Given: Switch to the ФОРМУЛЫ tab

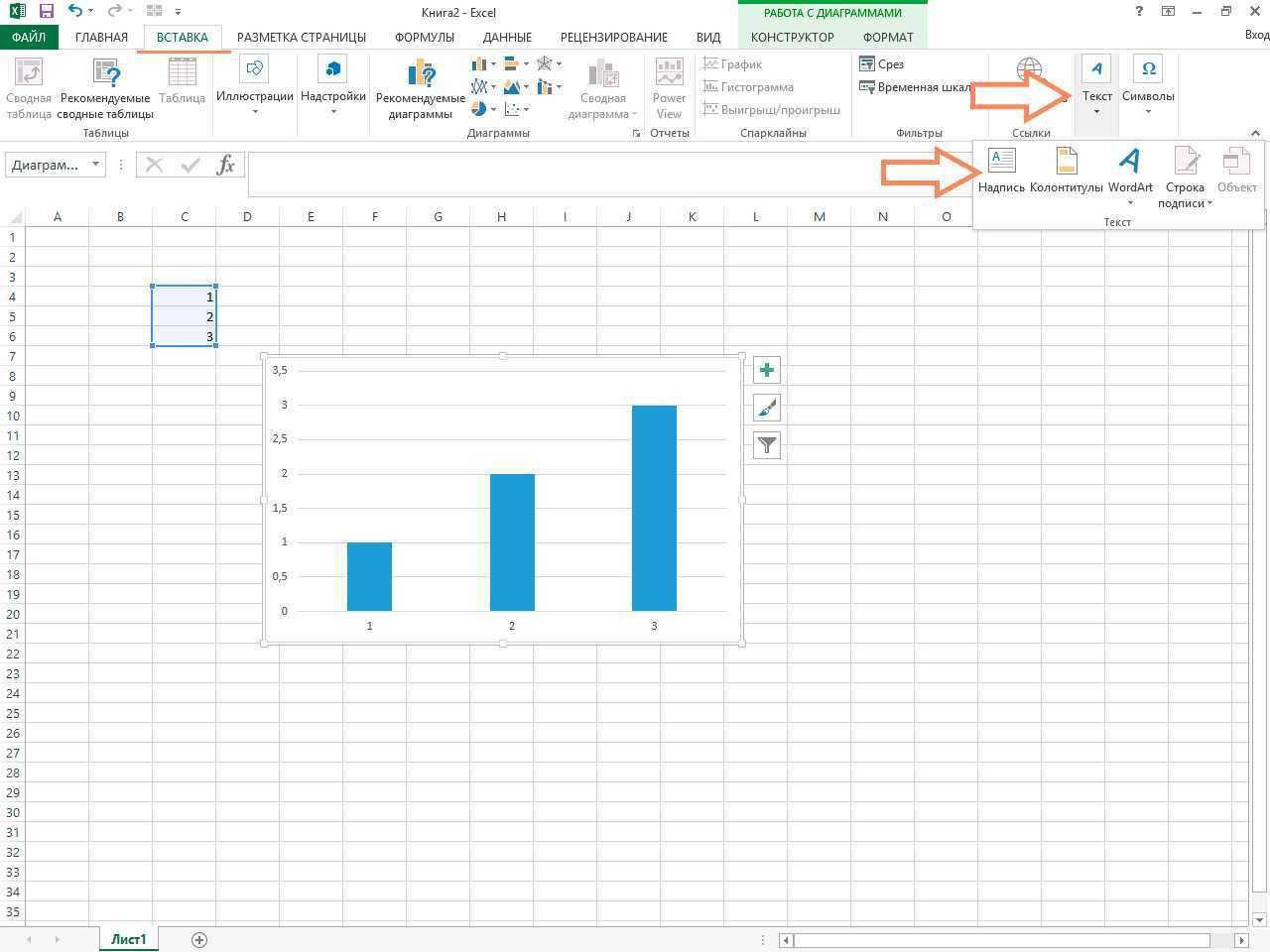Looking at the screenshot, I should click(x=425, y=37).
